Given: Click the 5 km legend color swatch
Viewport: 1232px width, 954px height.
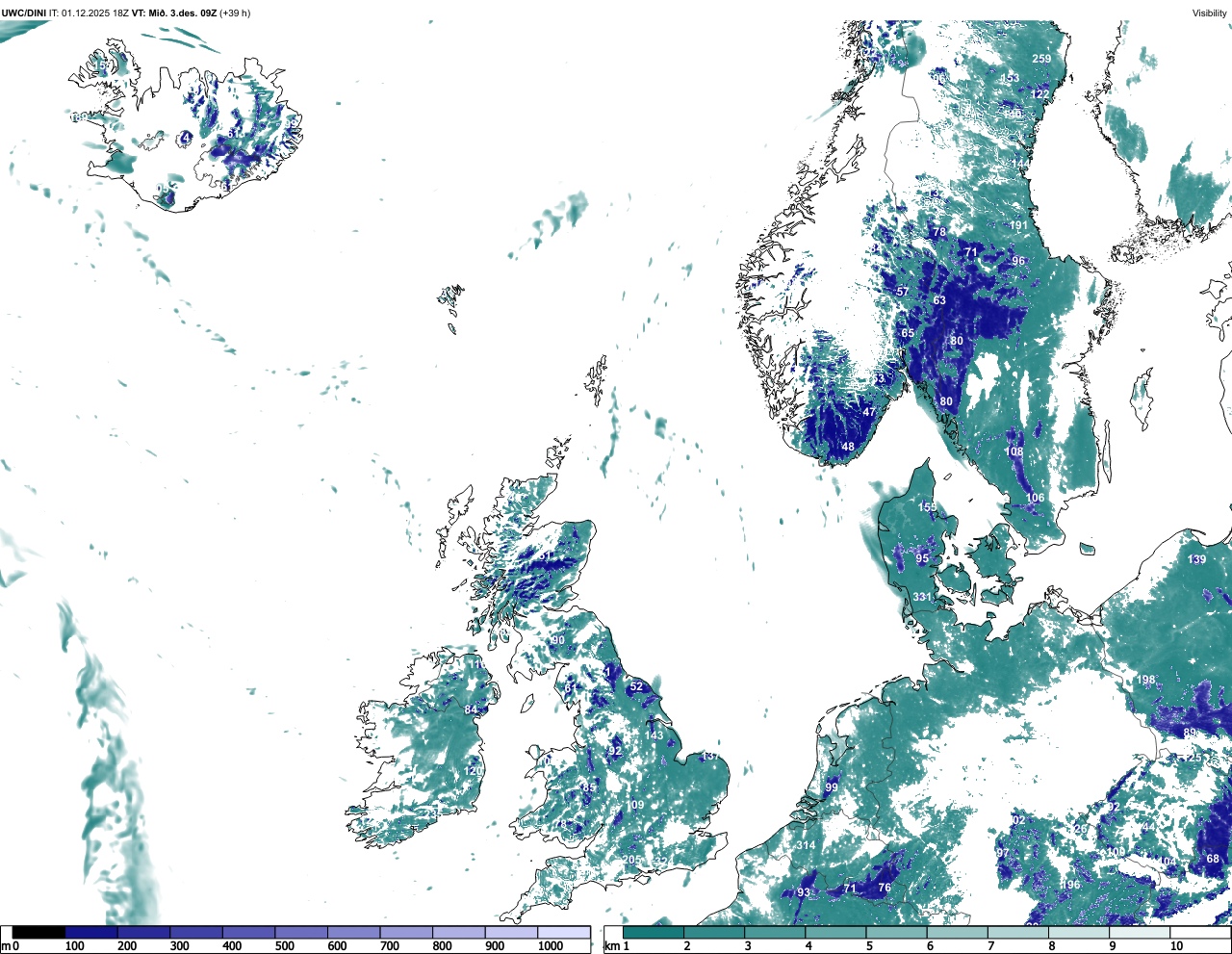Looking at the screenshot, I should [x=897, y=932].
